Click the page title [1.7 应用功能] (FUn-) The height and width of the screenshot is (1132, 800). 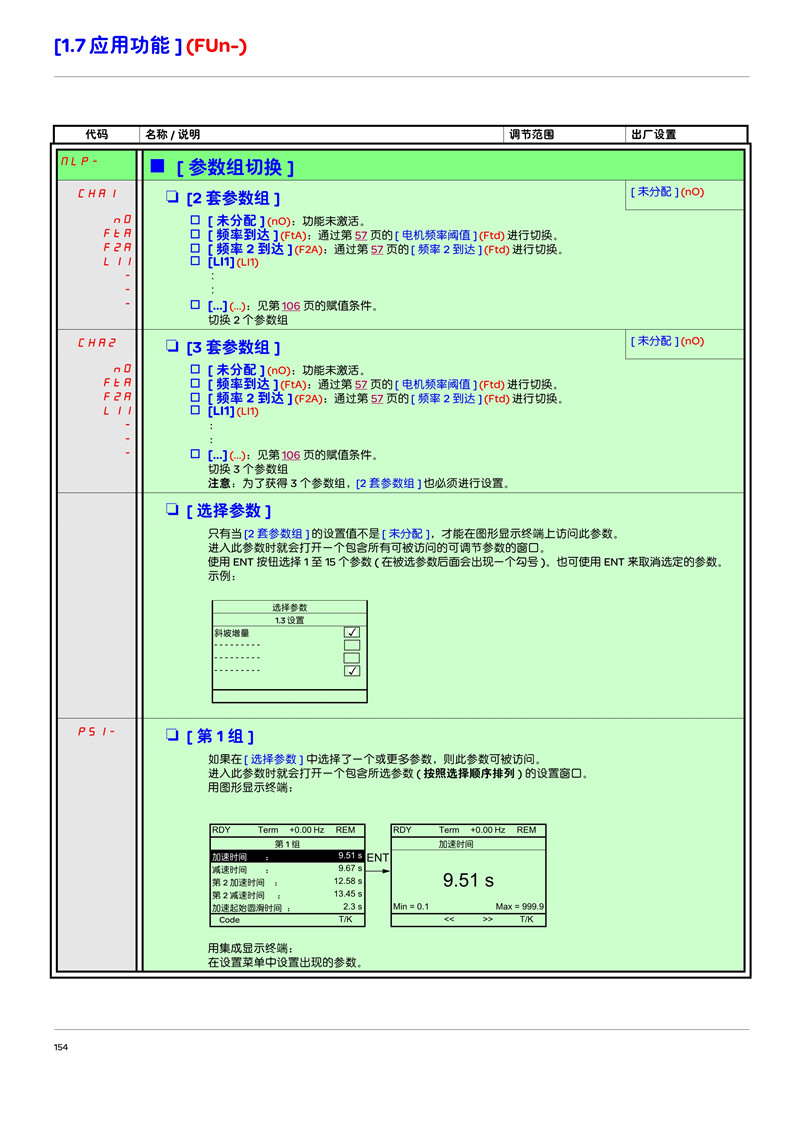coord(150,45)
